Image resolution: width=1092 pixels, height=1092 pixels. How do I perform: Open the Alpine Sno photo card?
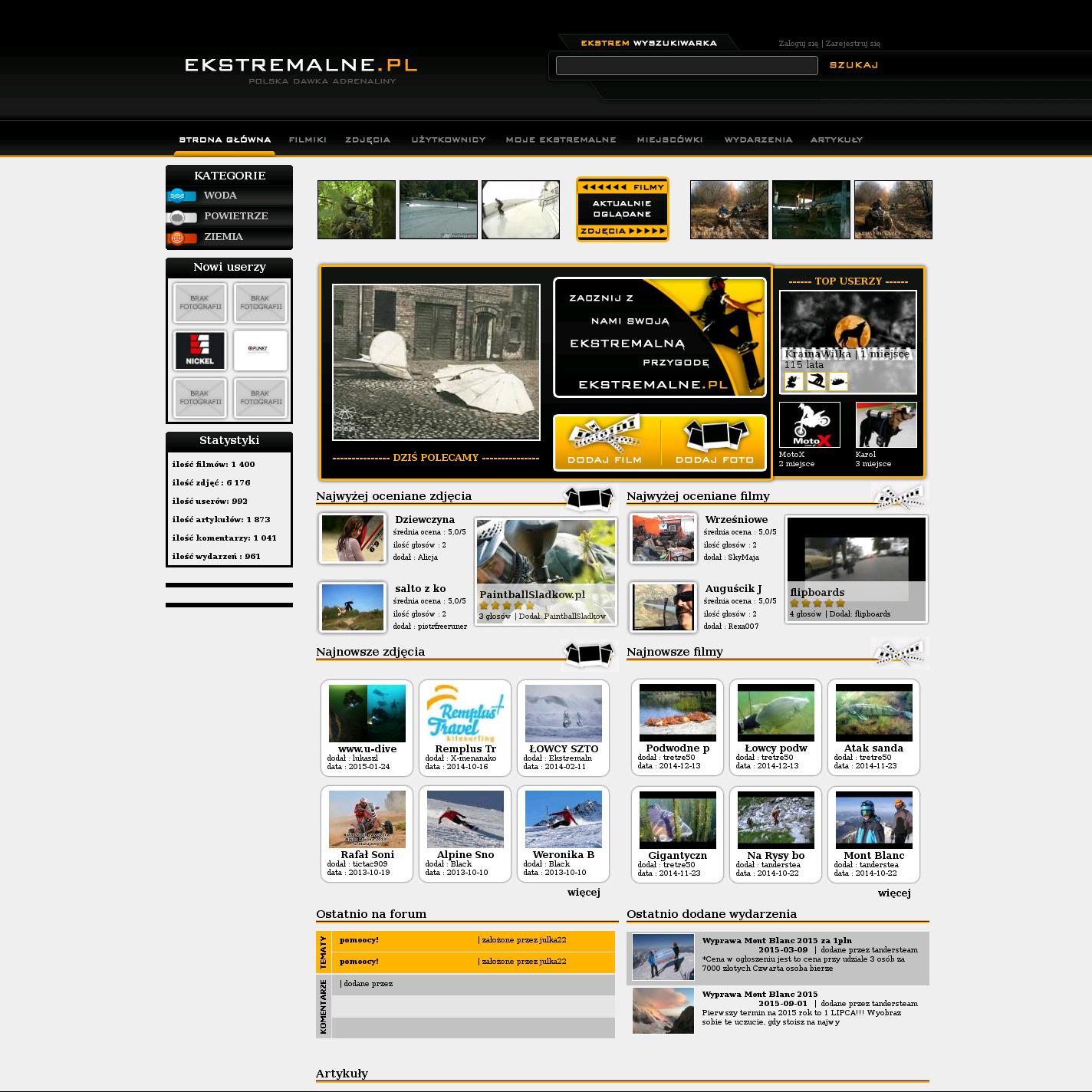pos(465,834)
